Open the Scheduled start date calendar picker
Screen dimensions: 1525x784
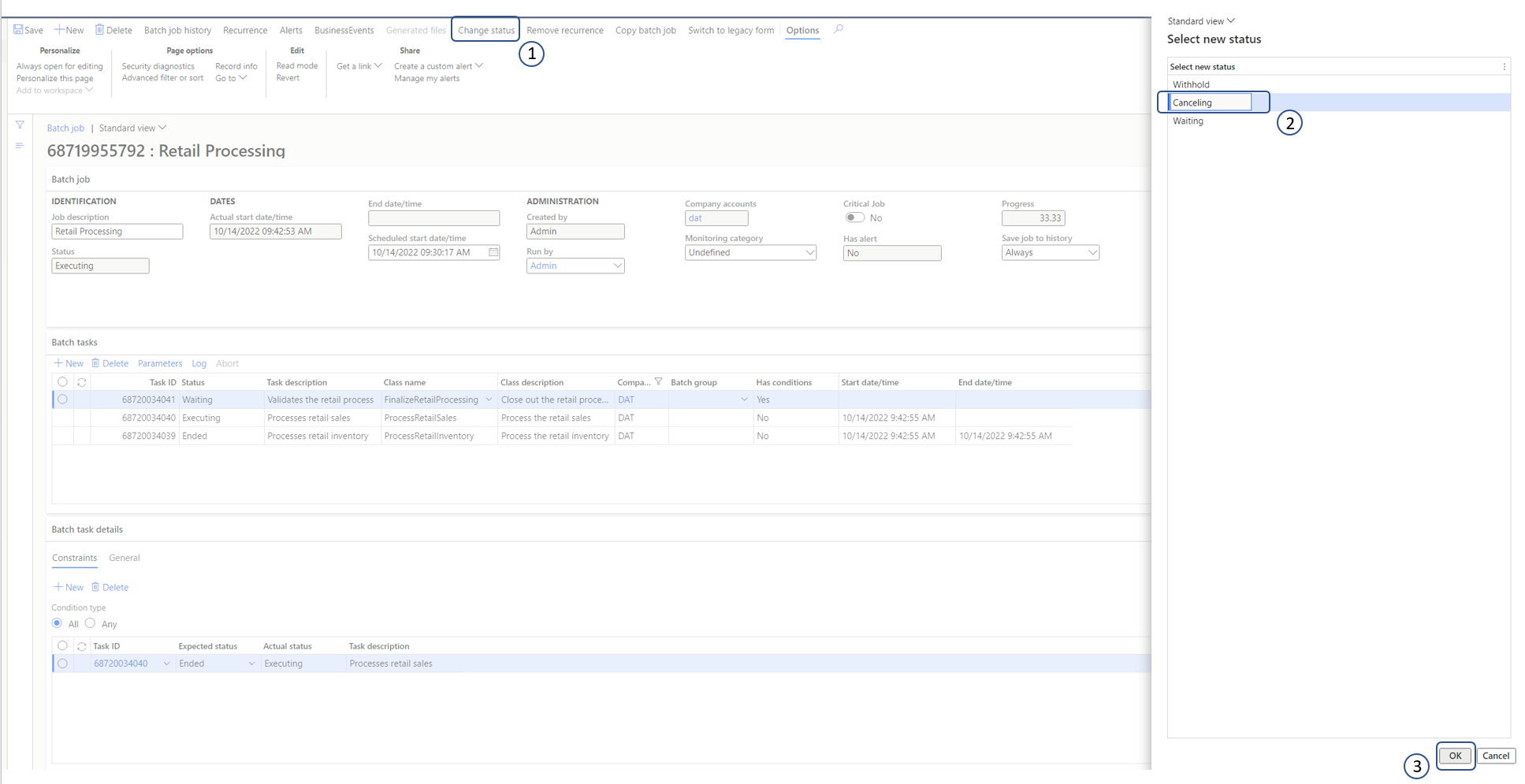click(493, 252)
